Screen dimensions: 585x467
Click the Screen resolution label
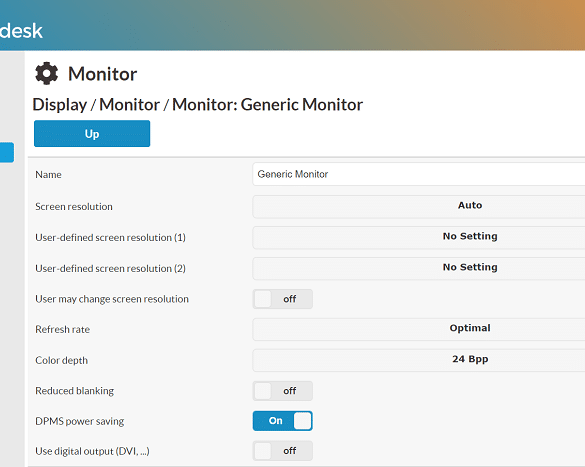tap(74, 207)
